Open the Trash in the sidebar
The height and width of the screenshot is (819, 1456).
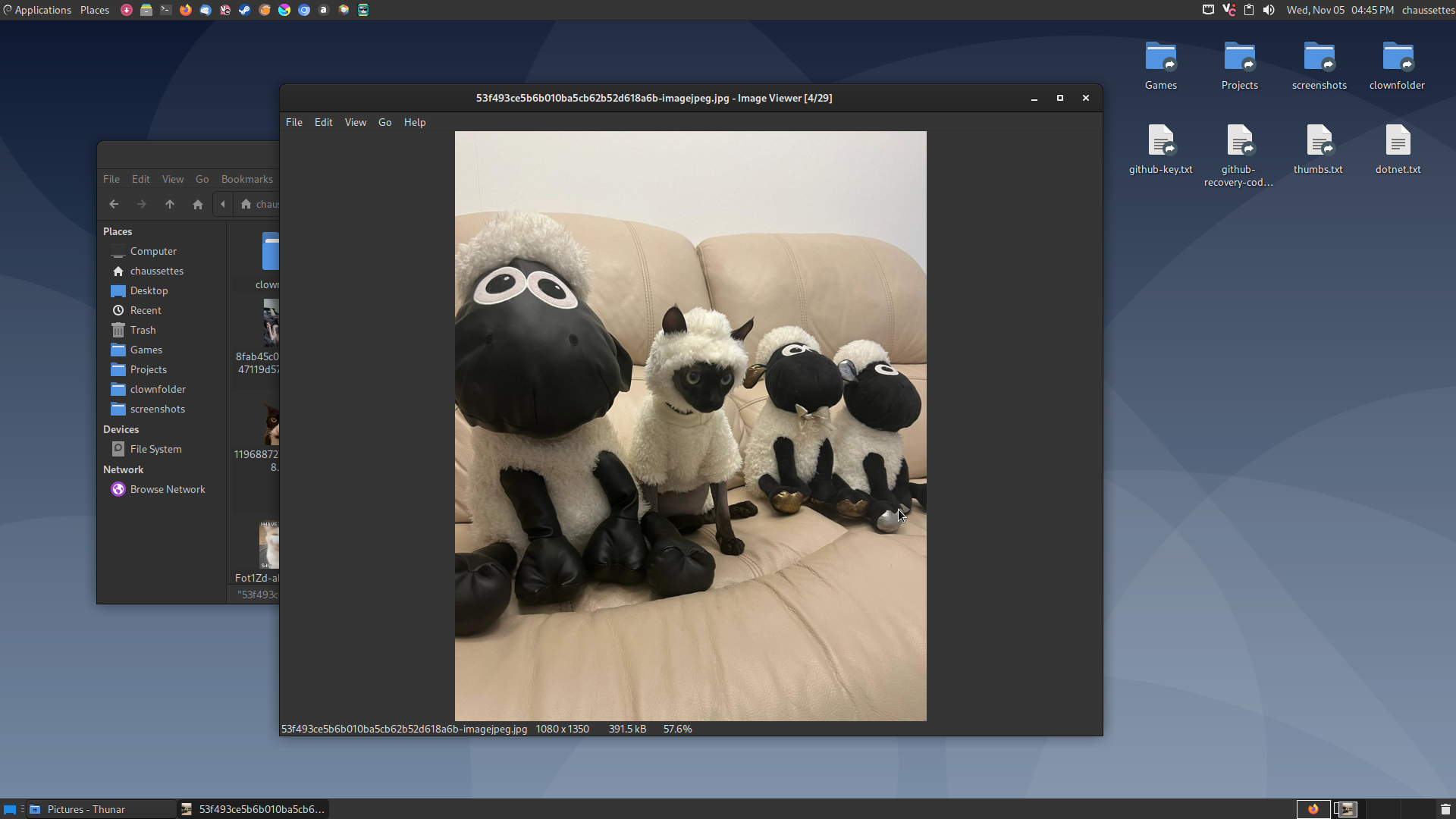point(143,330)
